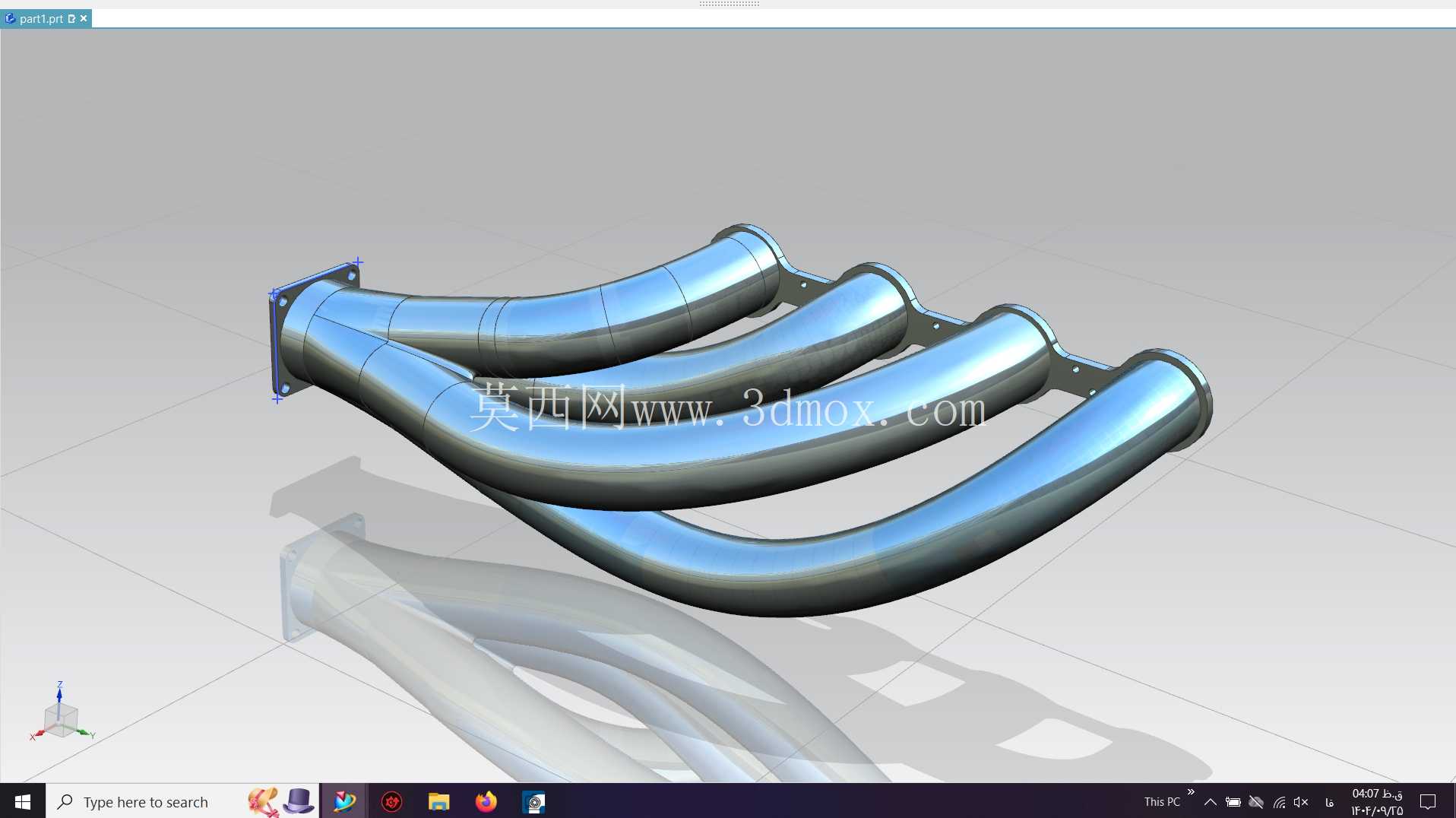This screenshot has height=818, width=1456.
Task: Click the muted speaker volume icon
Action: click(x=1301, y=802)
